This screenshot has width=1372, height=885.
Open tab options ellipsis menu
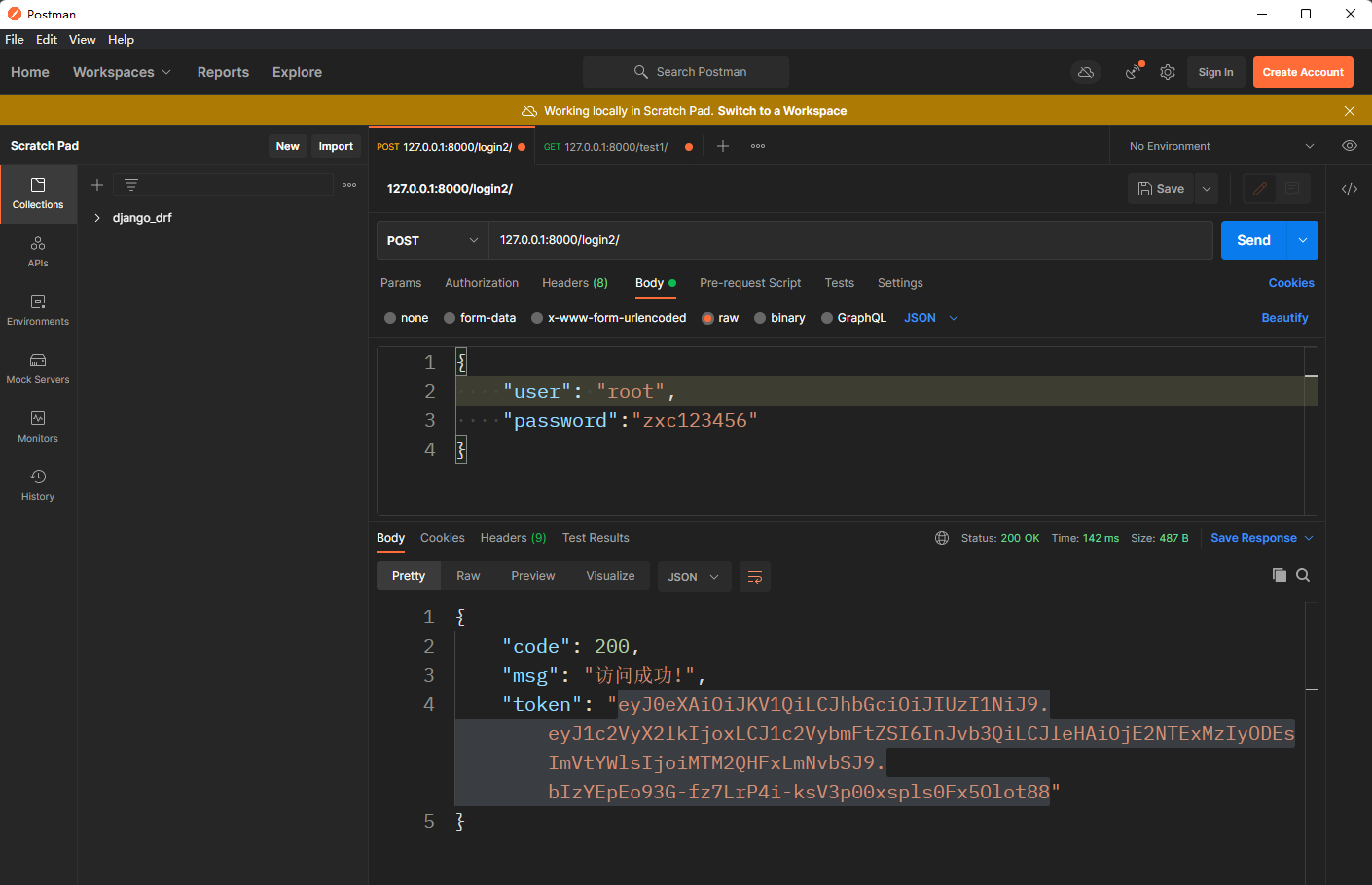[x=758, y=146]
